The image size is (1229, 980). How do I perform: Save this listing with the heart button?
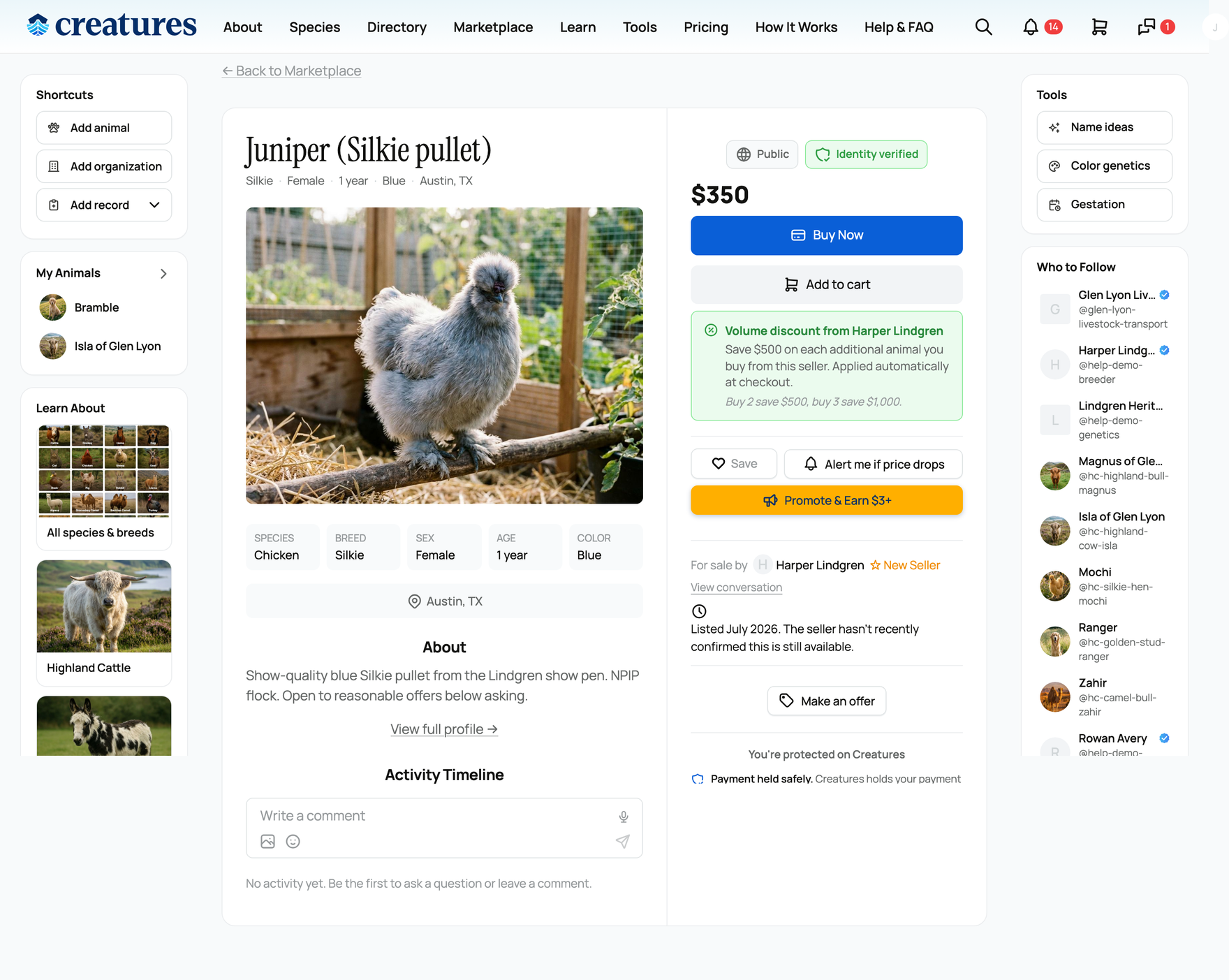tap(734, 464)
